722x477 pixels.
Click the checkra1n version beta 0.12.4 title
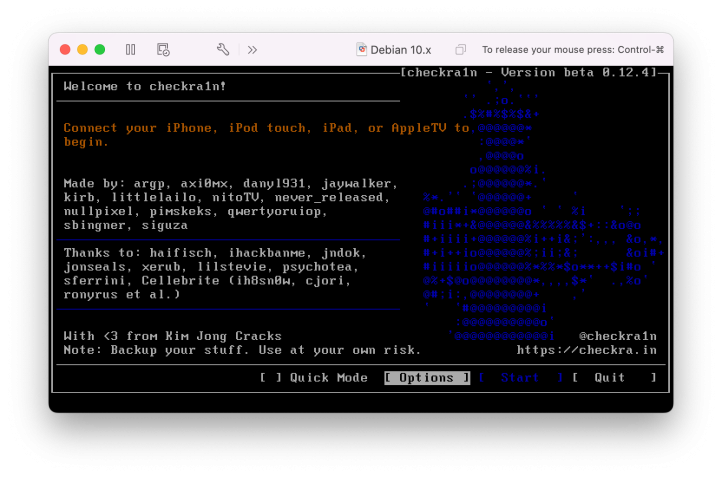529,72
